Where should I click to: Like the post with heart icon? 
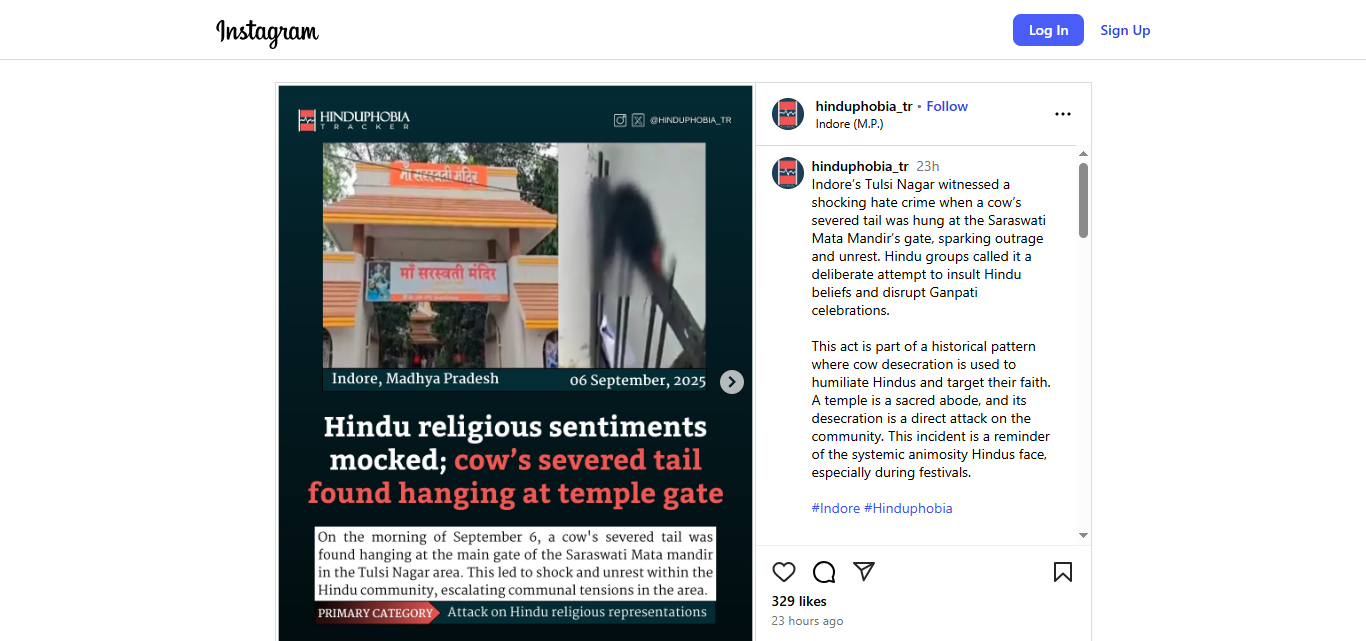pyautogui.click(x=784, y=572)
